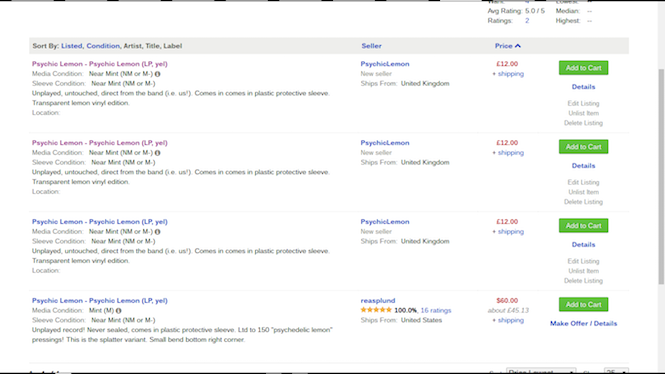665x374 pixels.
Task: Open the Mint splatter variant listing title
Action: point(100,300)
